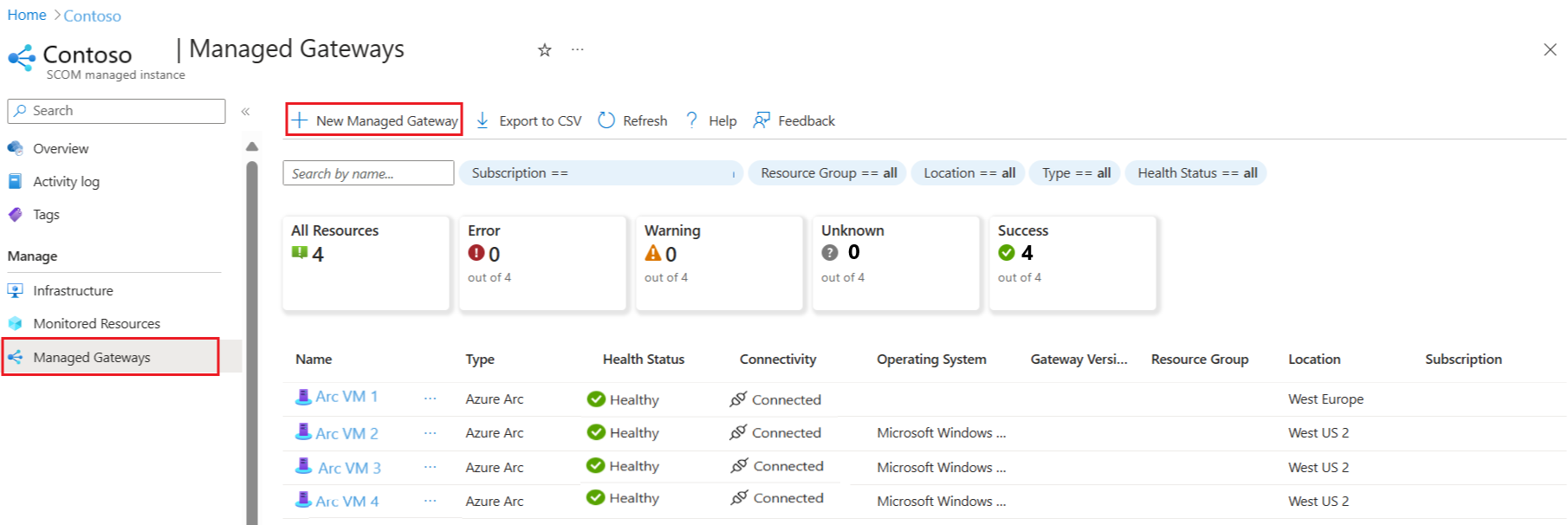This screenshot has width=1568, height=525.
Task: Open Infrastructure under Manage
Action: pyautogui.click(x=73, y=290)
